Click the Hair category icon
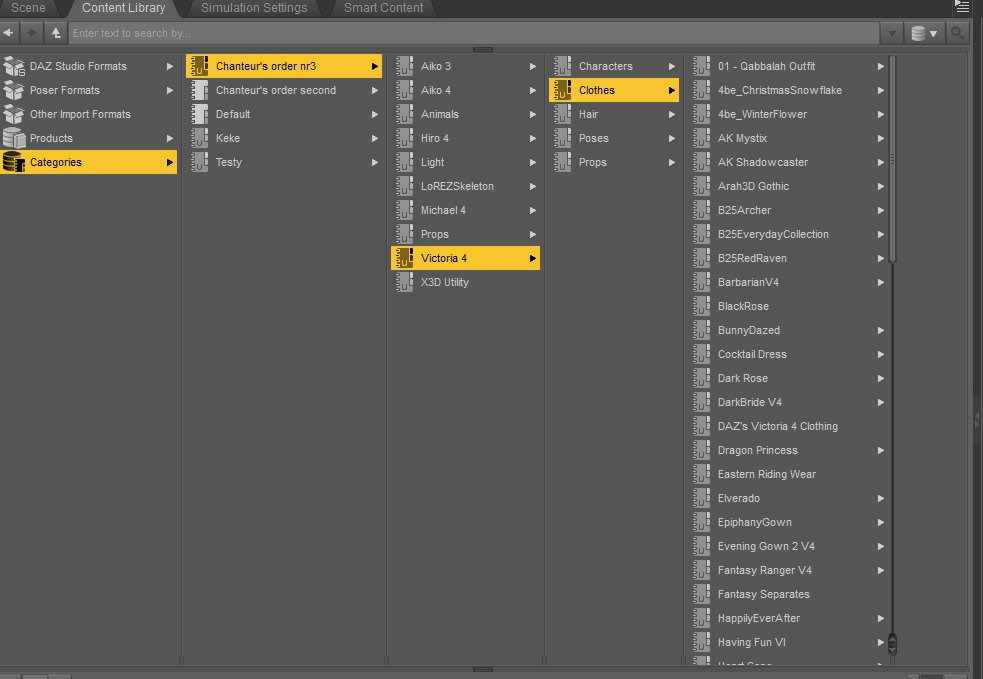 pyautogui.click(x=562, y=114)
